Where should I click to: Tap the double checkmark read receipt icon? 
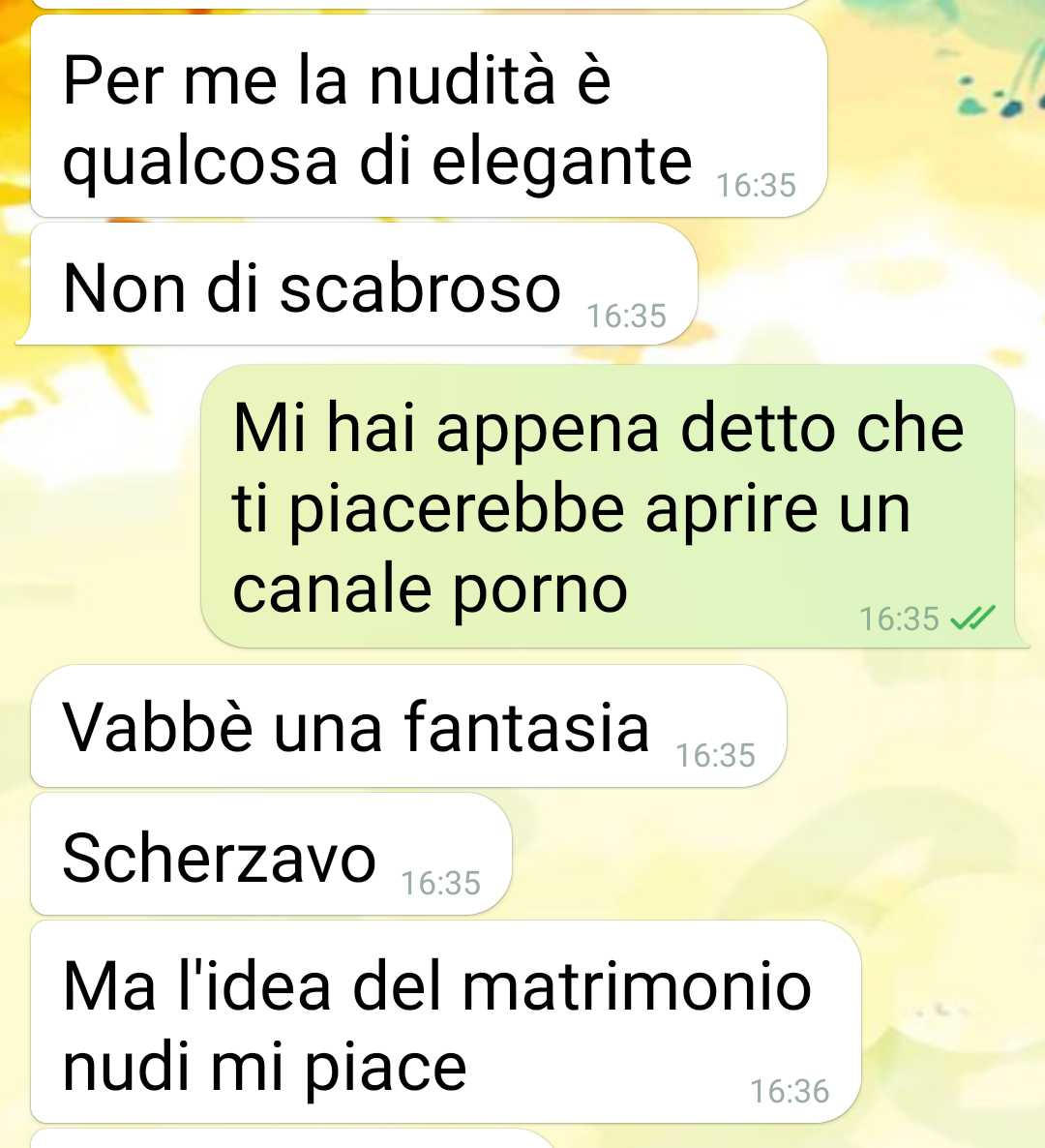pos(972,619)
